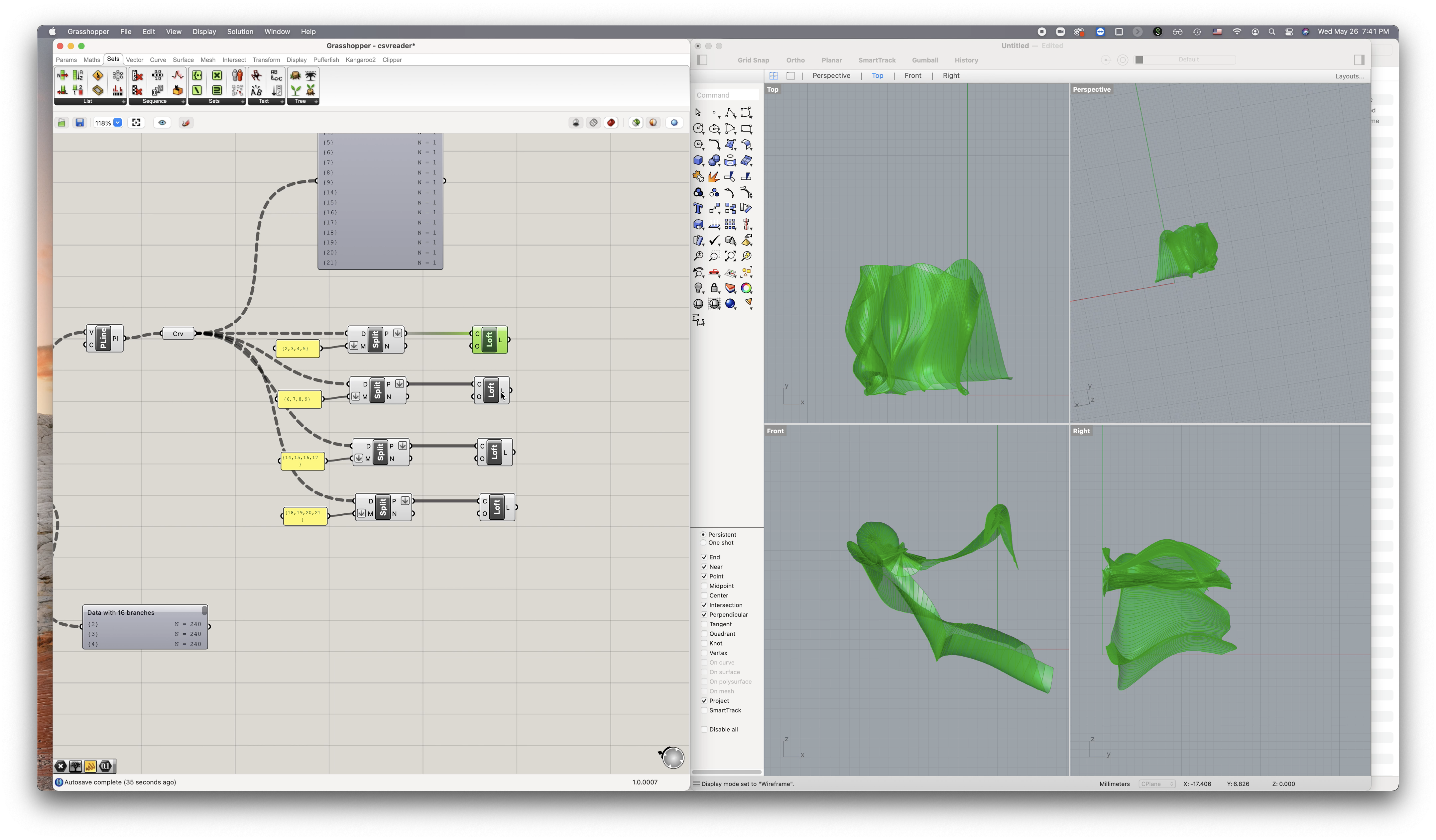This screenshot has width=1436, height=840.
Task: Switch to the Front viewport tab
Action: (x=912, y=76)
